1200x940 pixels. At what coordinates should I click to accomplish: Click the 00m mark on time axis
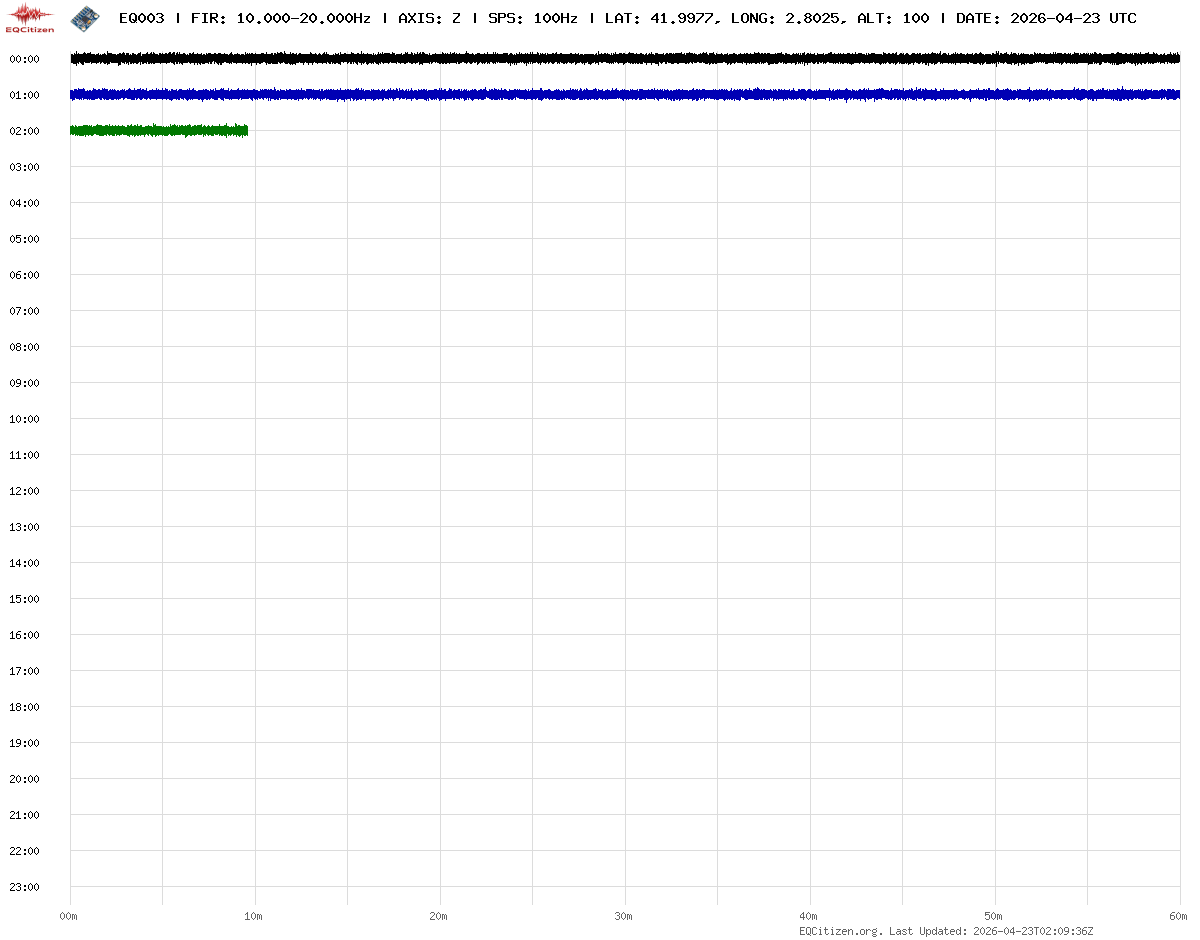point(69,916)
